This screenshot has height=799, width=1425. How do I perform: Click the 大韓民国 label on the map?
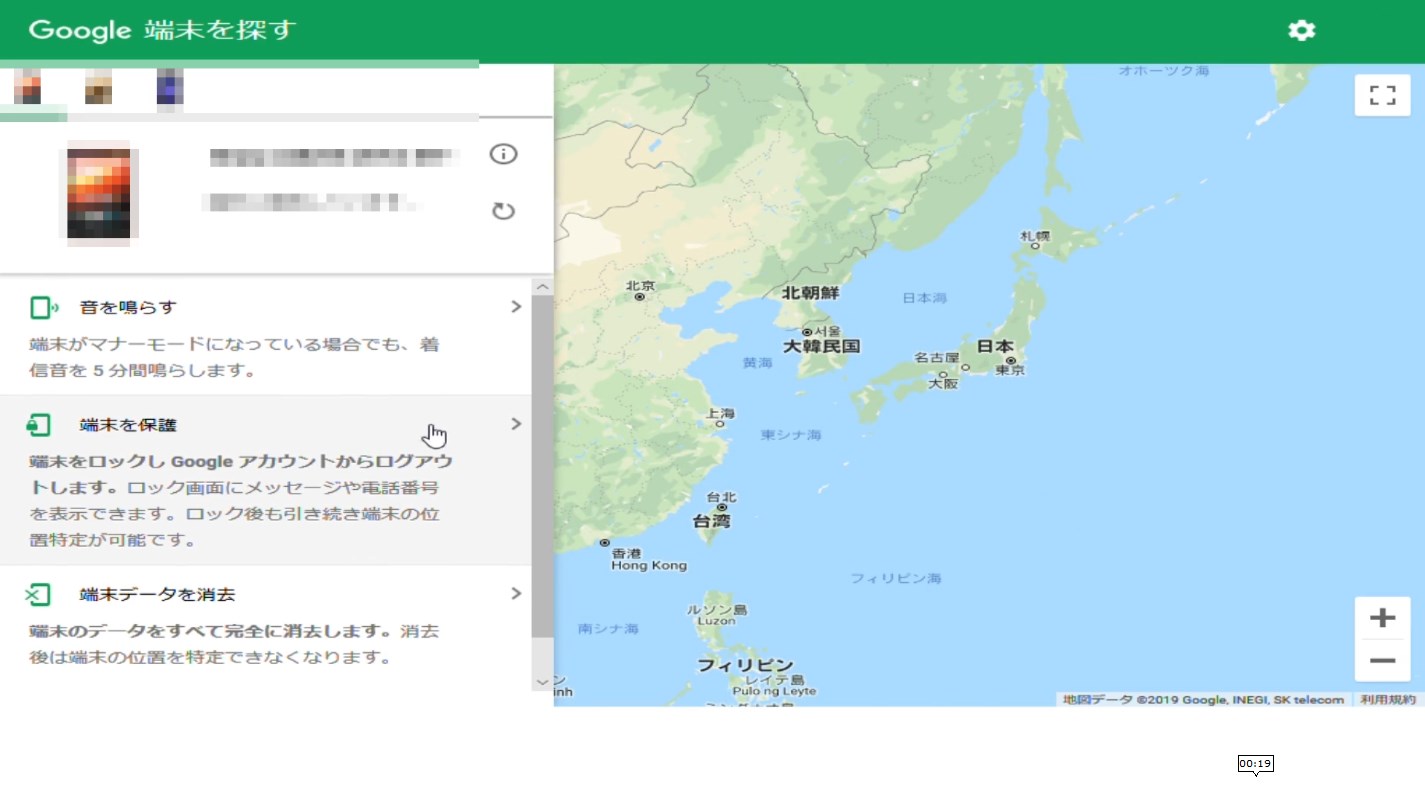tap(821, 347)
